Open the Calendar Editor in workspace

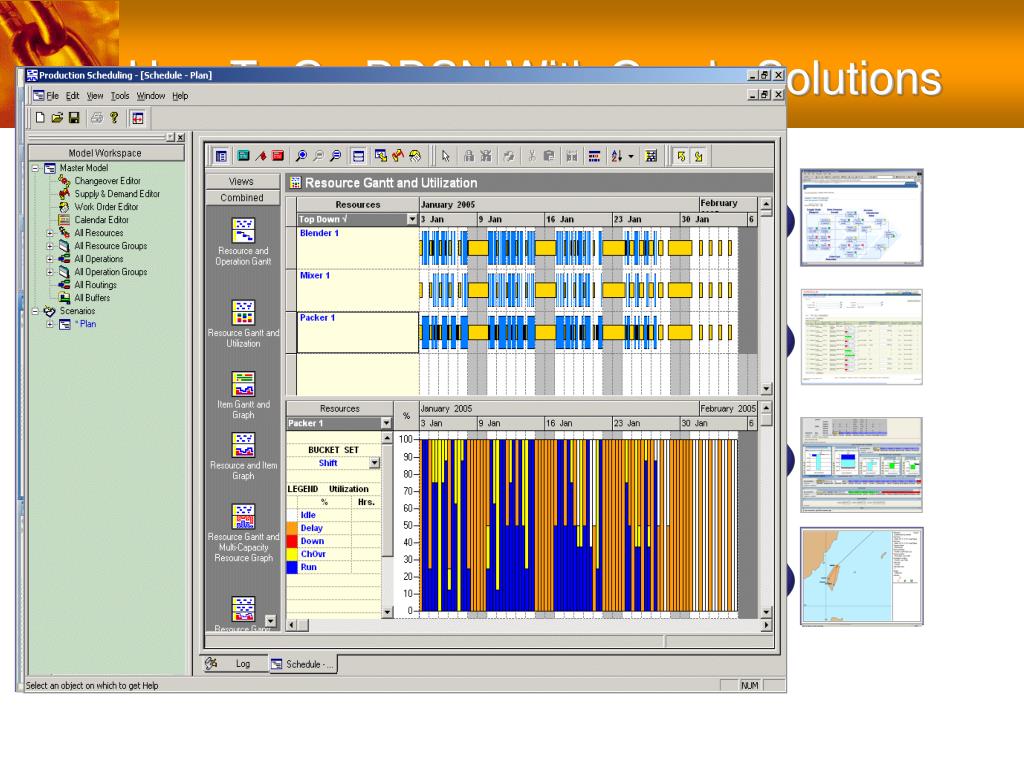coord(100,220)
